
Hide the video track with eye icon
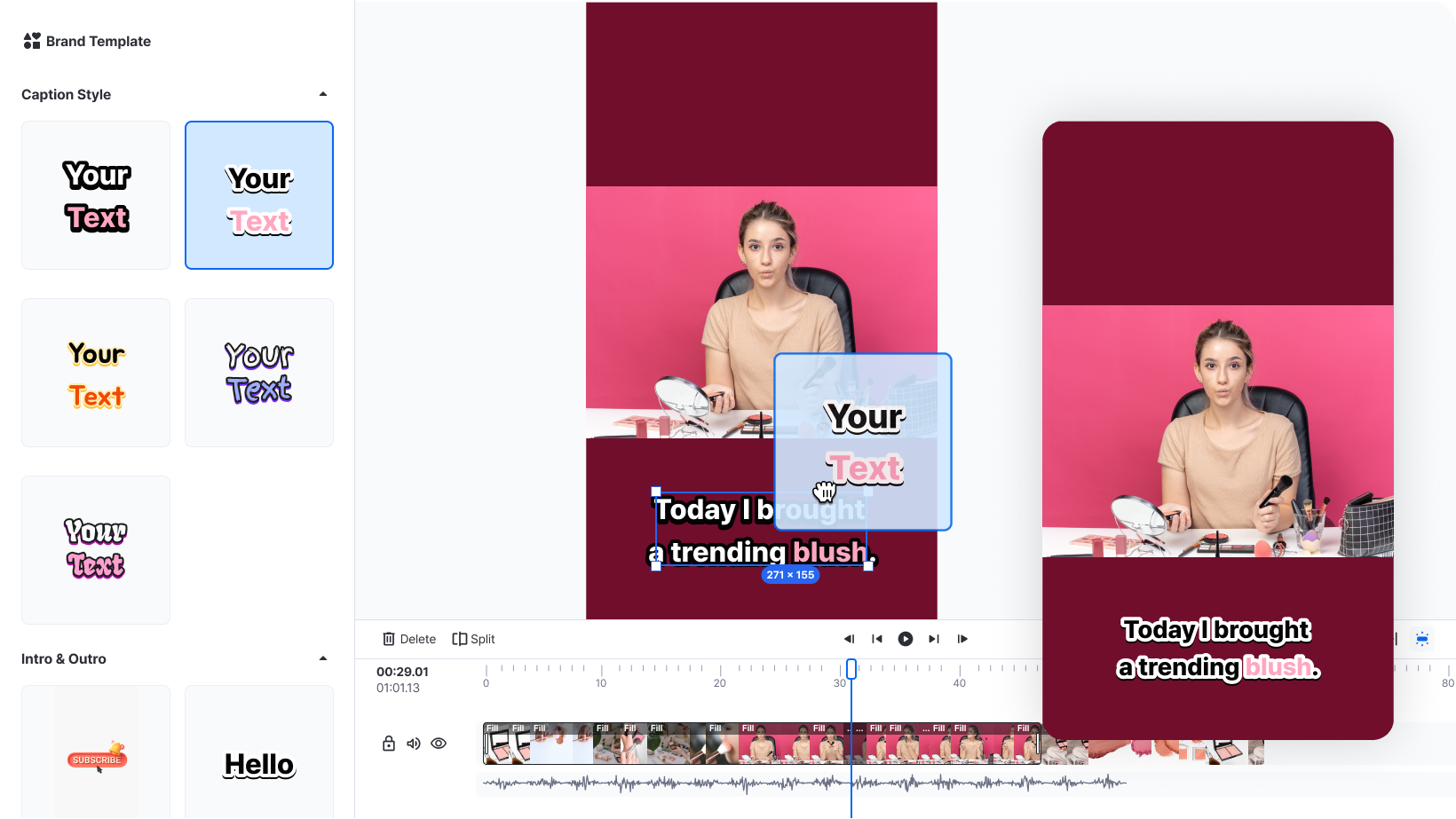pos(439,744)
